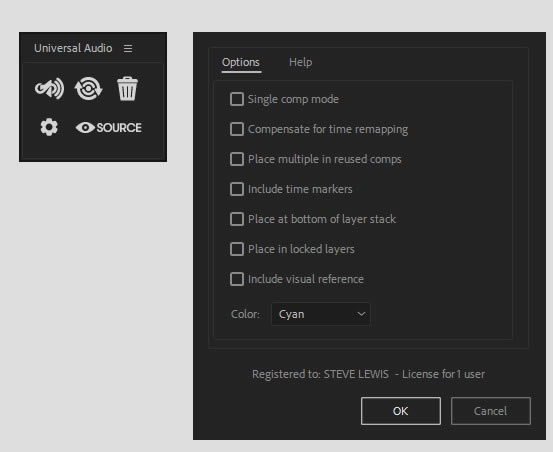Select the Options tab
The height and width of the screenshot is (452, 553).
pos(241,62)
